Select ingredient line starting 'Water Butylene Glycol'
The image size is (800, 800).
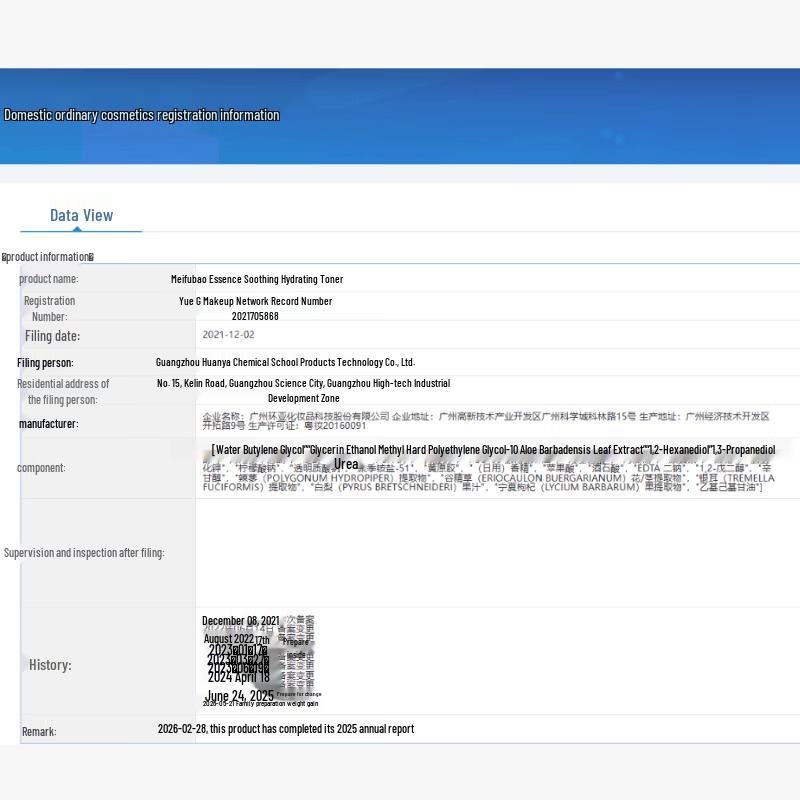493,450
